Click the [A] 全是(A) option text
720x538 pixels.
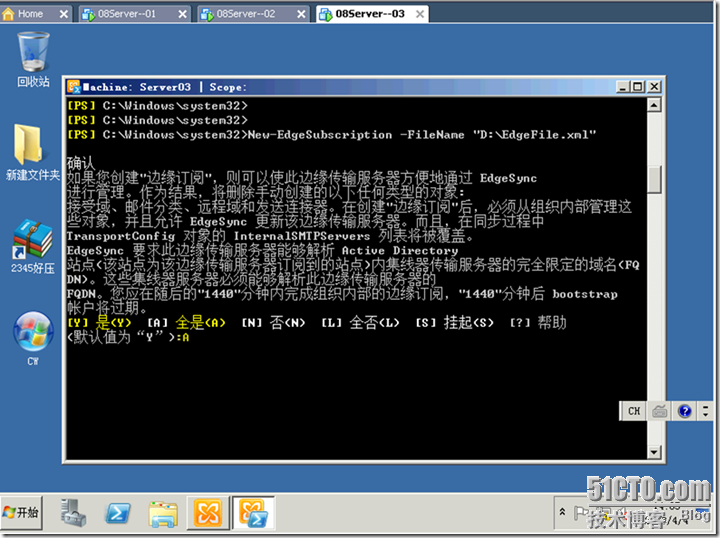click(186, 323)
